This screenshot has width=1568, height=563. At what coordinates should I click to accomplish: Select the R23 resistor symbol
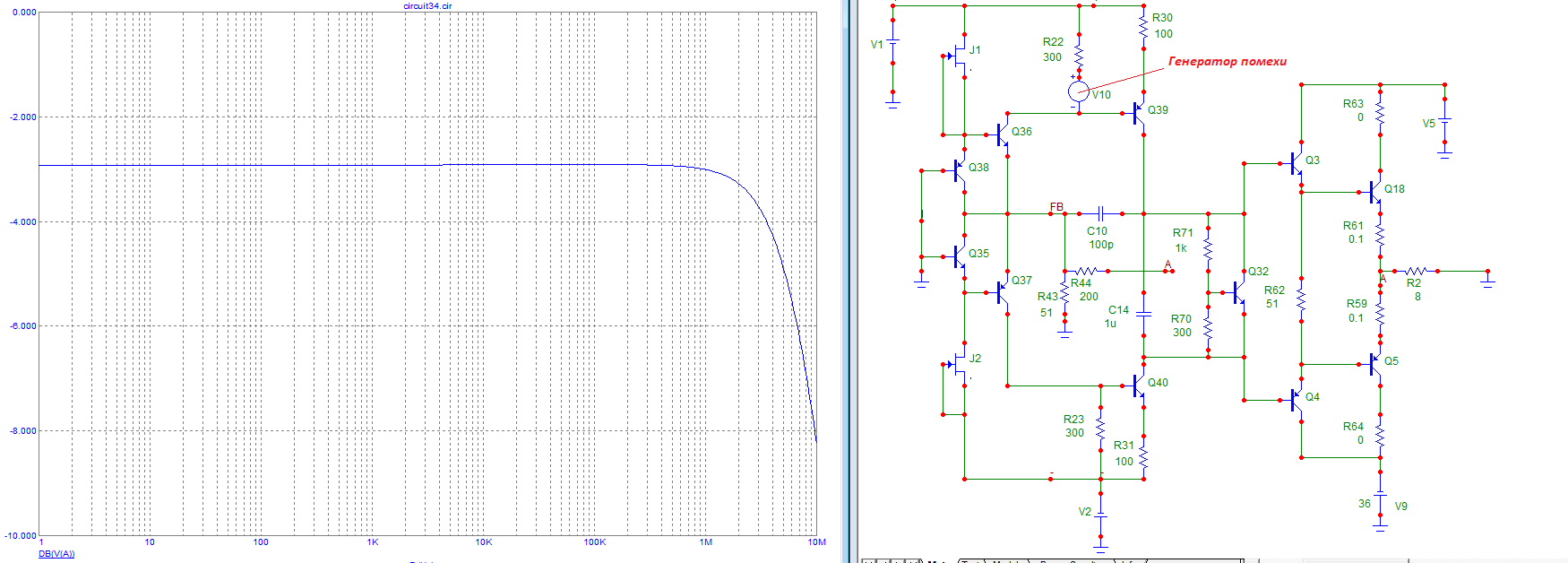click(x=1100, y=429)
